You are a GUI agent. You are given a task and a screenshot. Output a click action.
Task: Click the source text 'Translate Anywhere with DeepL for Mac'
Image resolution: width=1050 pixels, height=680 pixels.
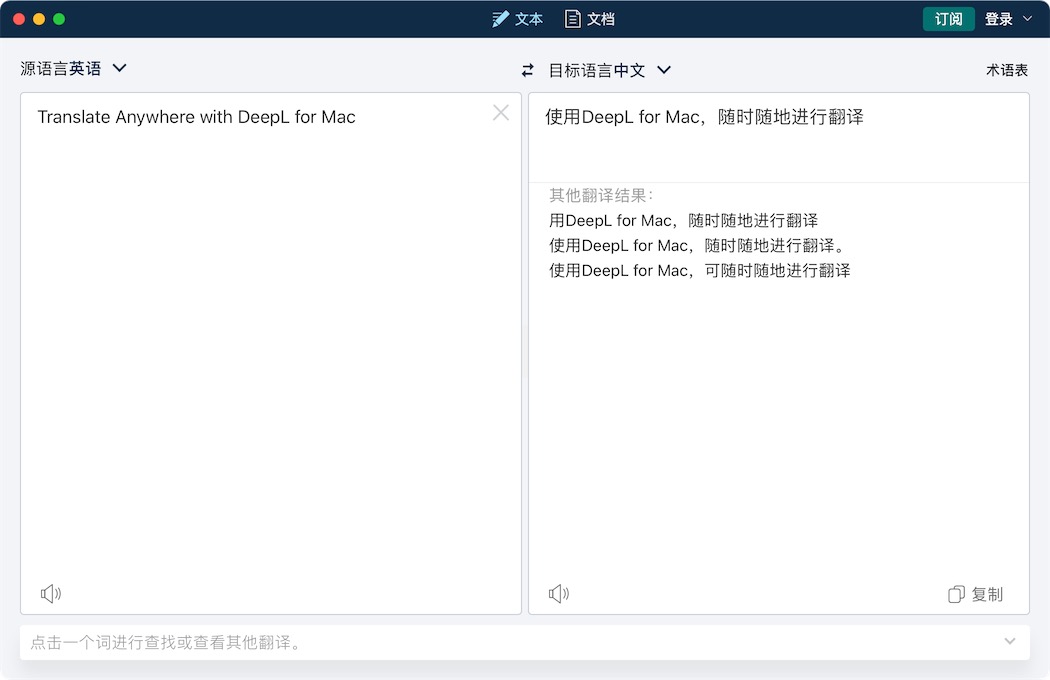196,117
